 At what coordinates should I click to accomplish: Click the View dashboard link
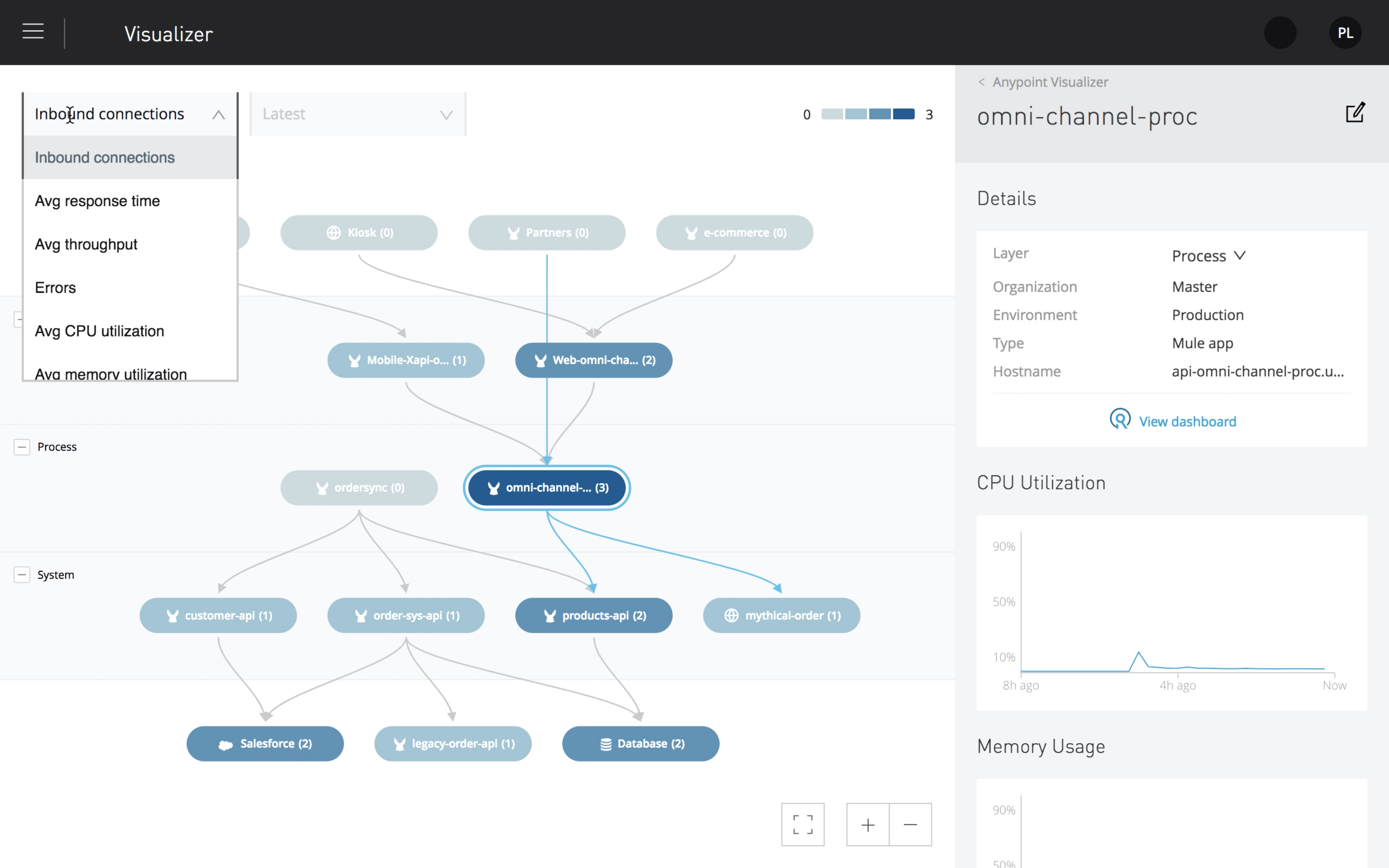(x=1188, y=421)
